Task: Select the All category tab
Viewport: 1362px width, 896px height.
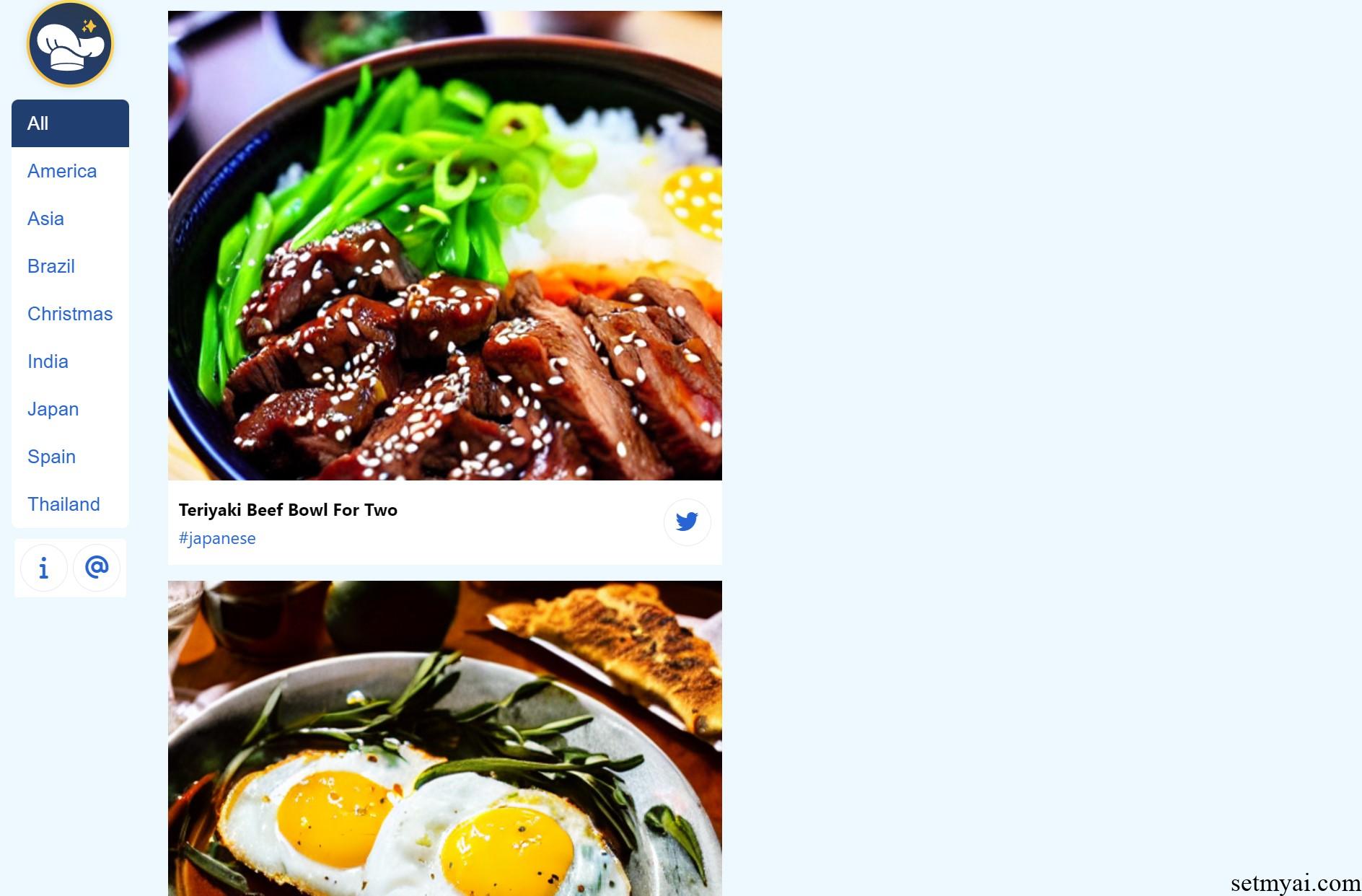Action: [70, 123]
